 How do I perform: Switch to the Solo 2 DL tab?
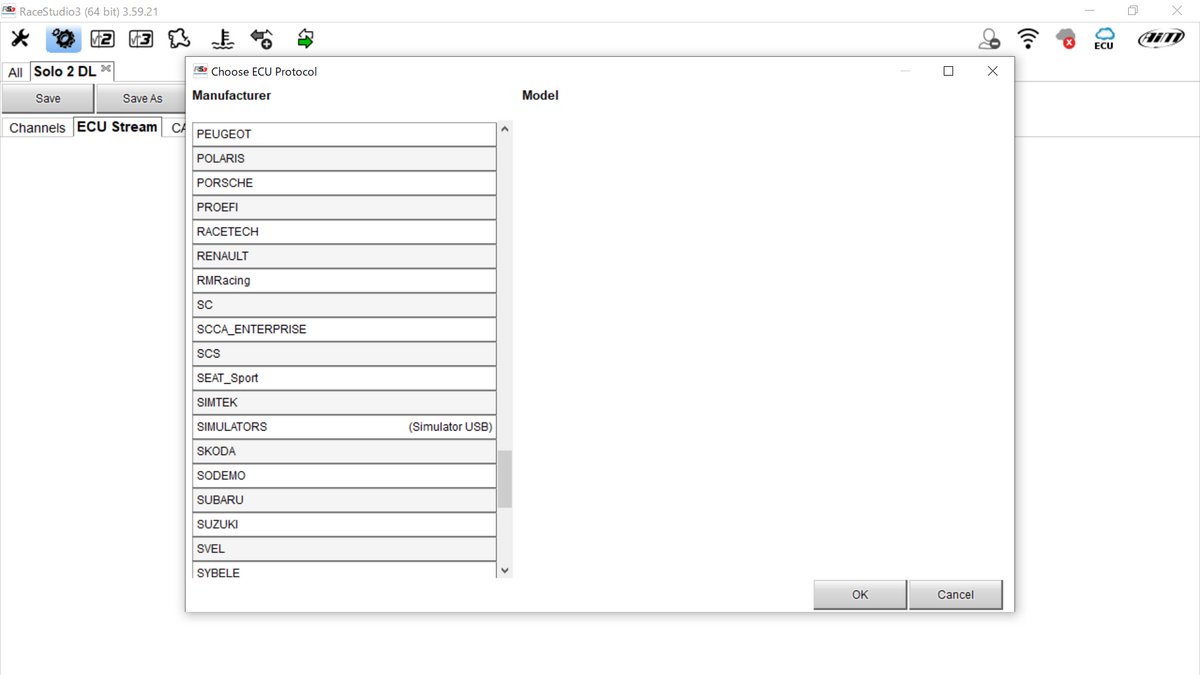tap(65, 71)
